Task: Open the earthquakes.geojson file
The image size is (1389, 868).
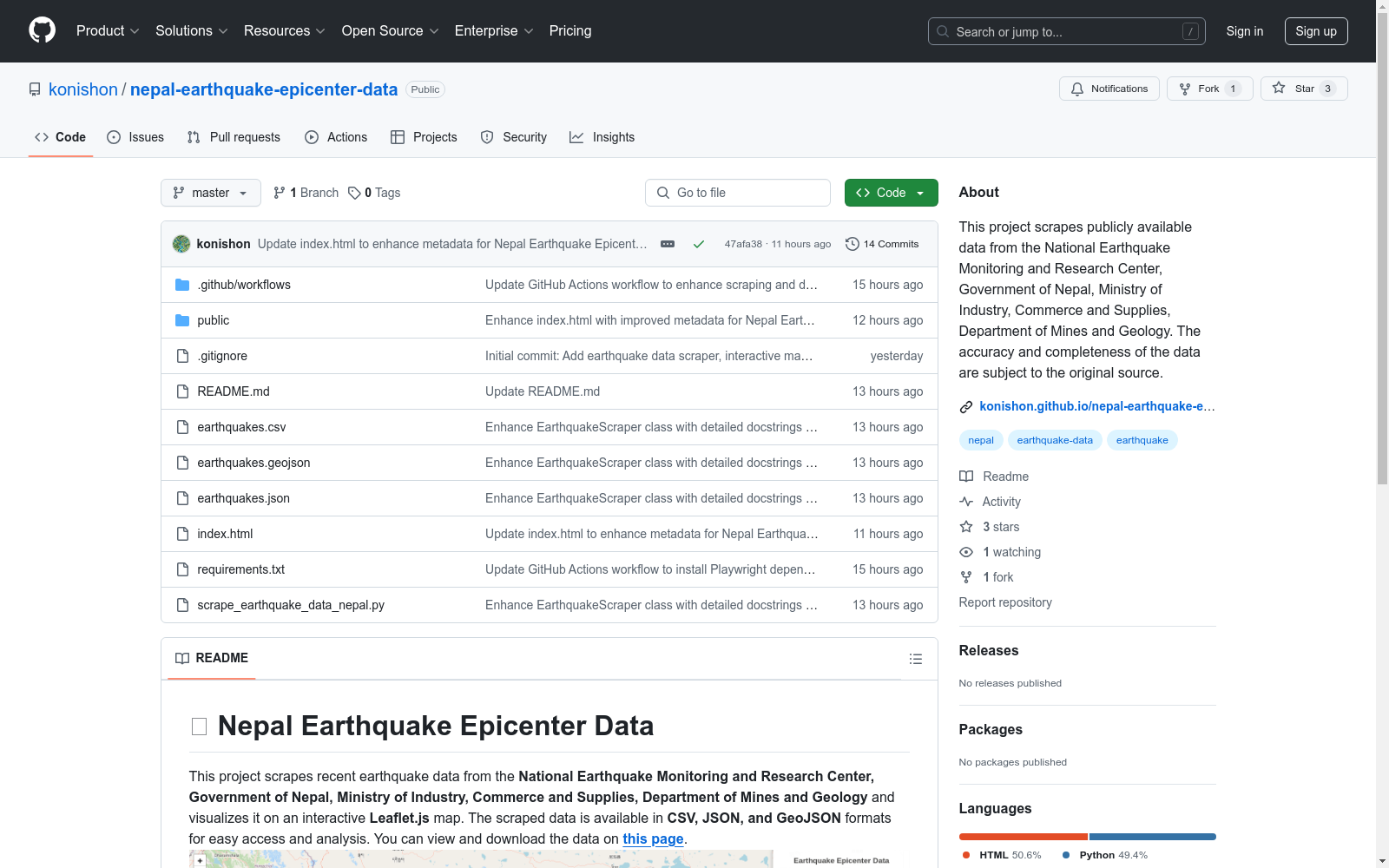Action: [x=253, y=463]
